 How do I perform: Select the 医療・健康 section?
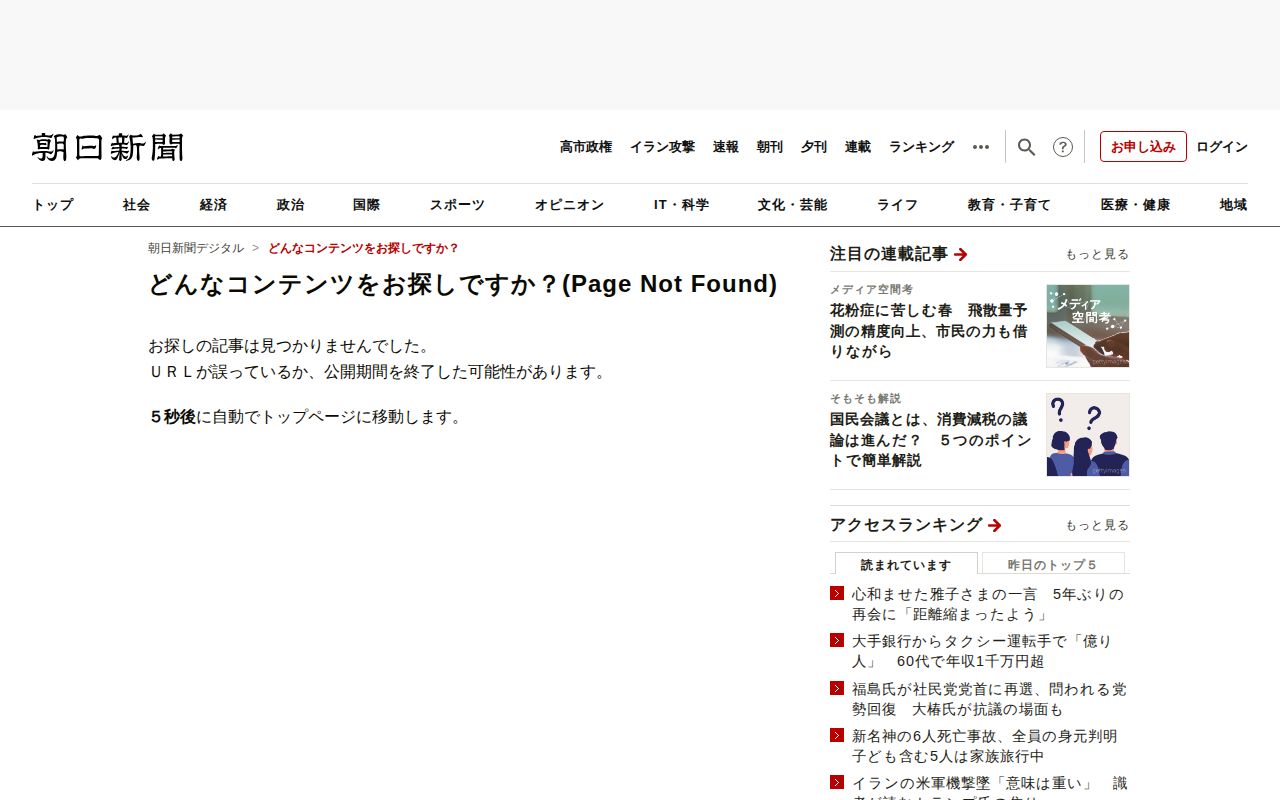[1135, 205]
